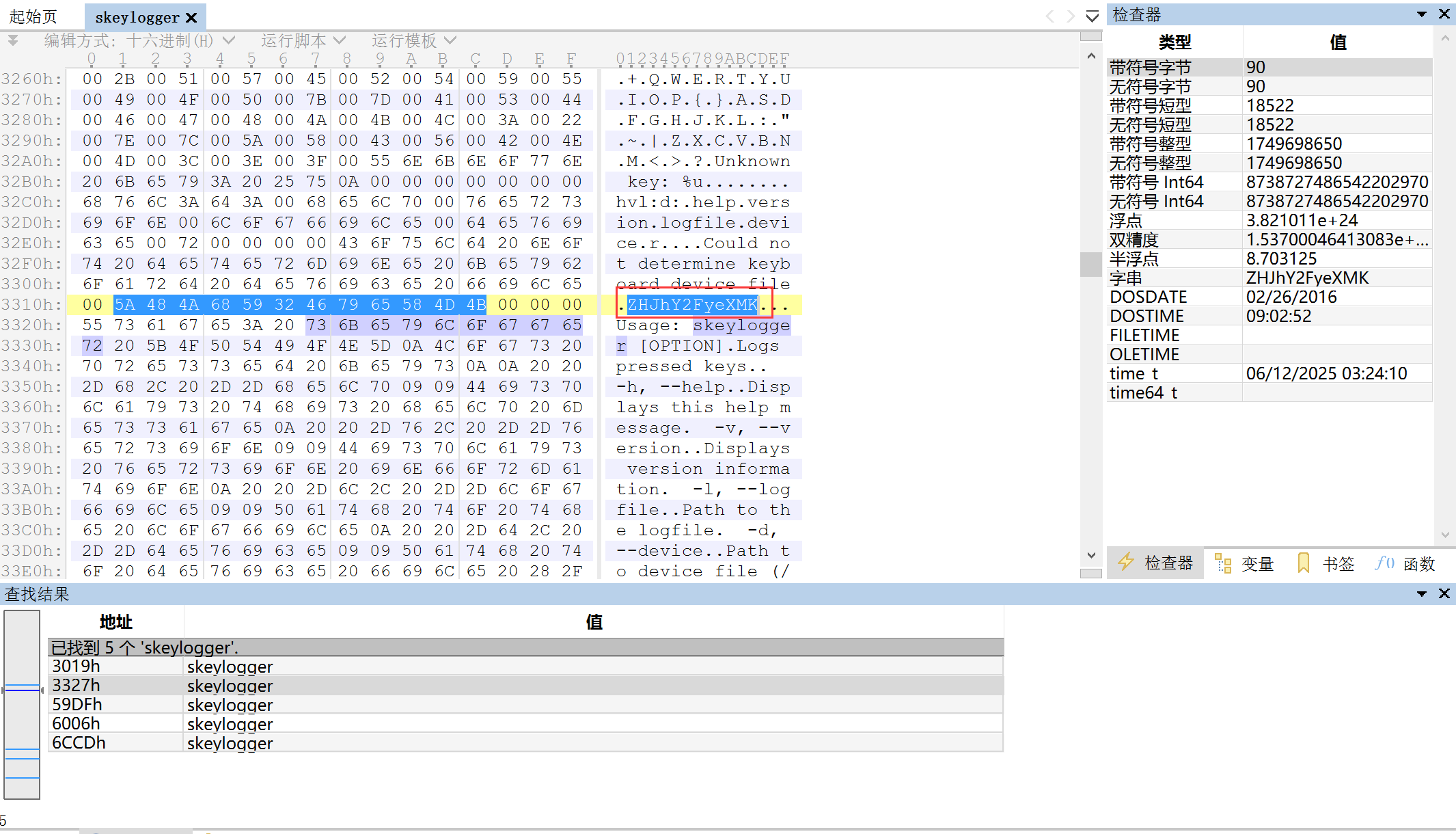Click the DOSDATE row in inspector
The image size is (1456, 834).
[x=1148, y=297]
